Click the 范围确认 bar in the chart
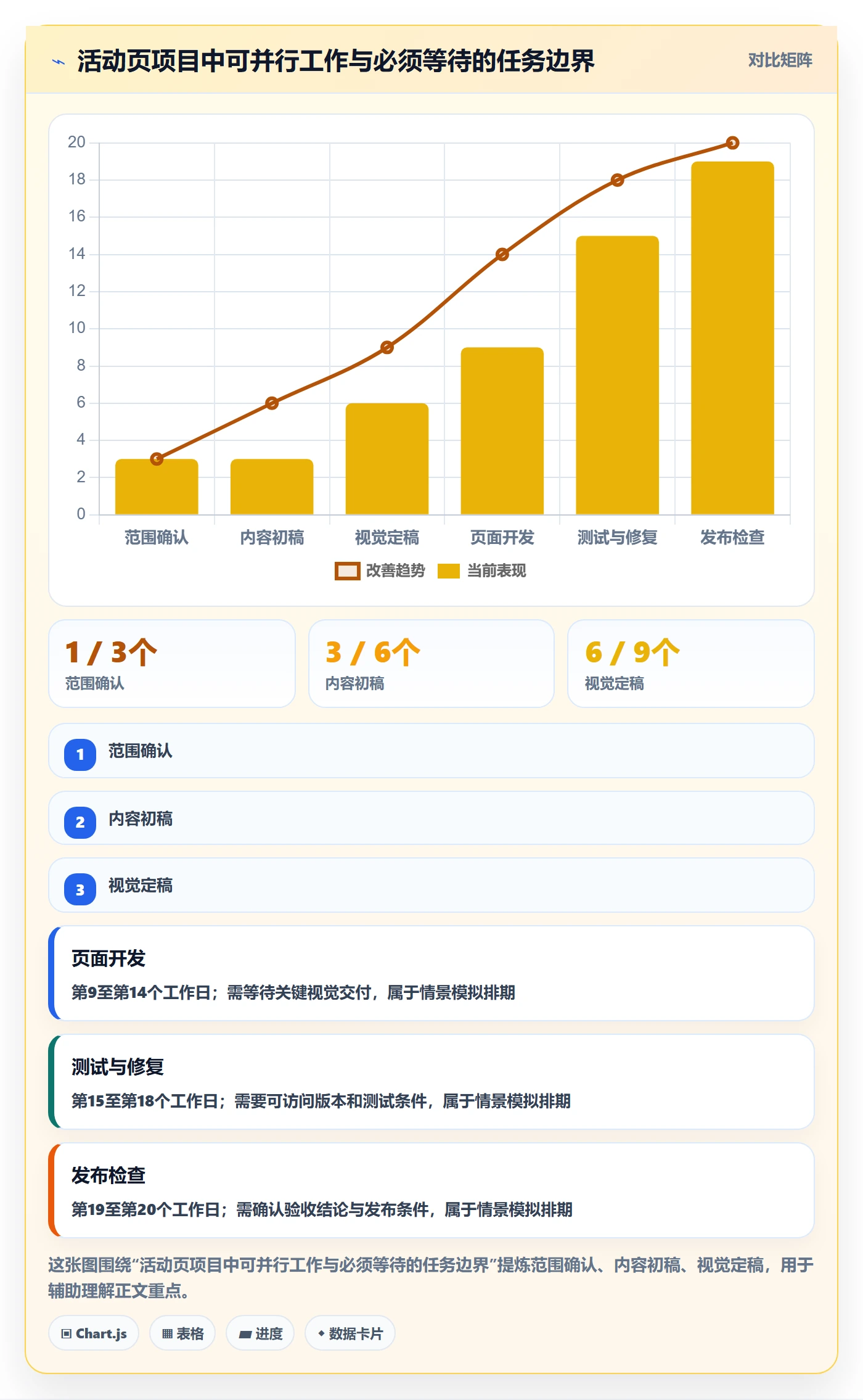863x1400 pixels. (157, 487)
